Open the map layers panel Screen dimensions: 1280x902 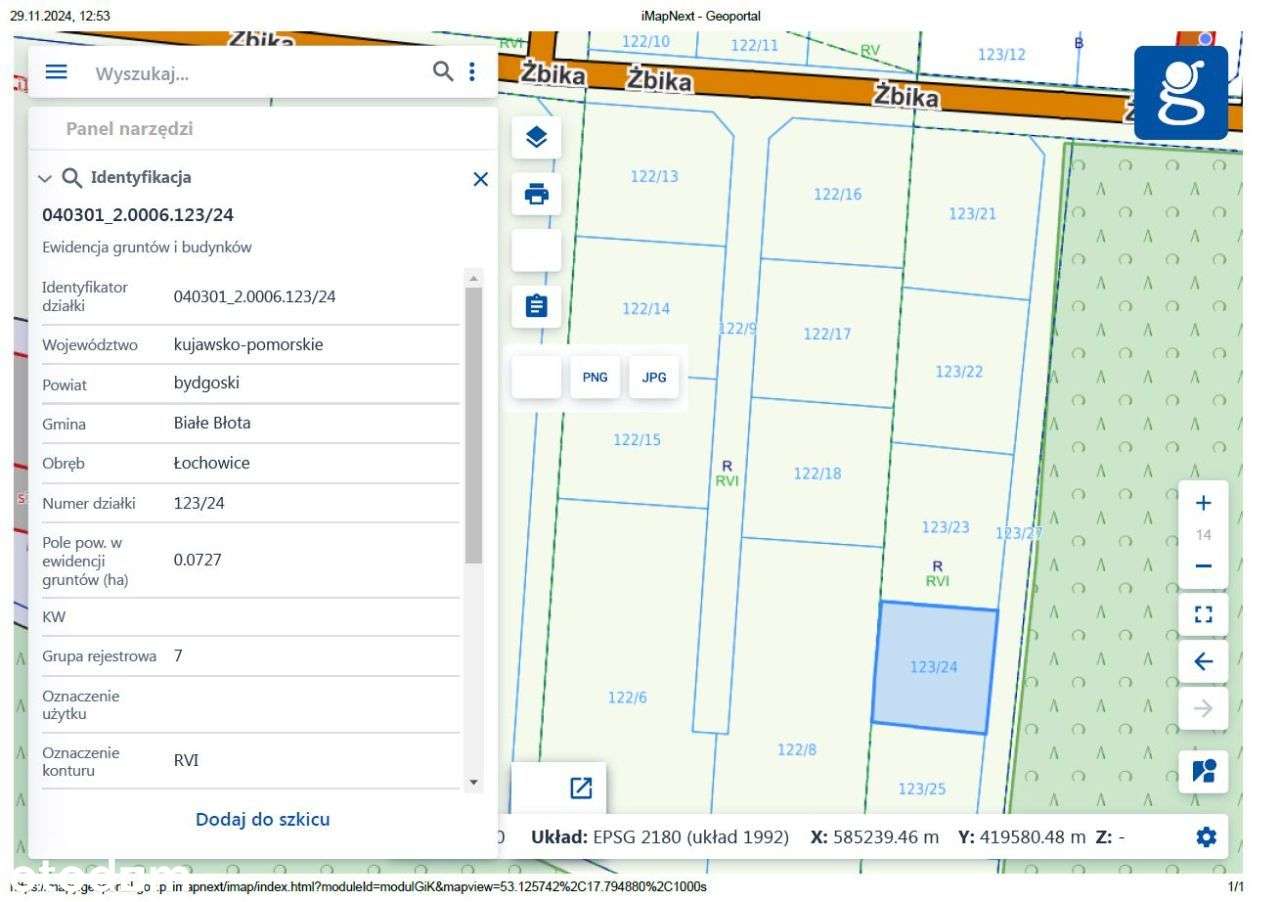tap(537, 137)
